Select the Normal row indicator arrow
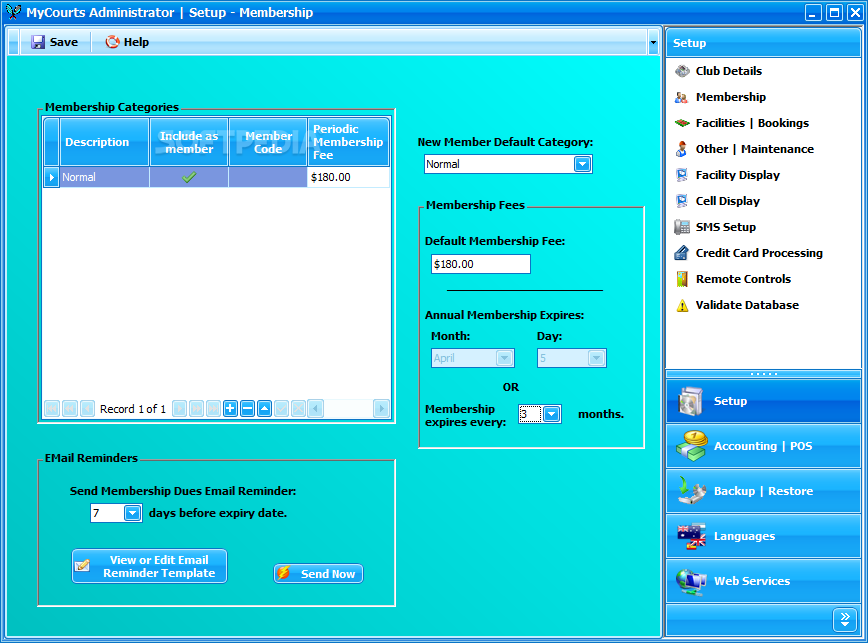Image resolution: width=868 pixels, height=643 pixels. tap(51, 177)
